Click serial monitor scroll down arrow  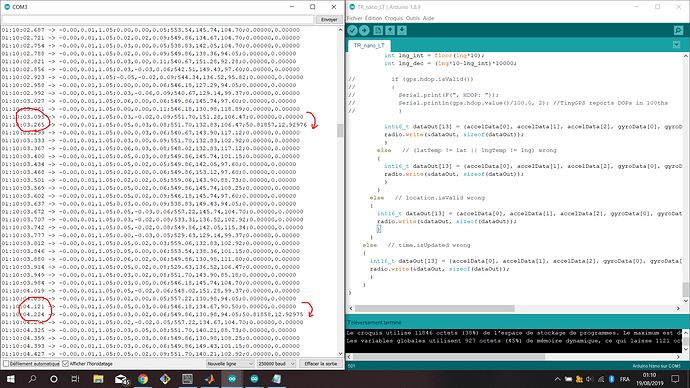tap(340, 353)
